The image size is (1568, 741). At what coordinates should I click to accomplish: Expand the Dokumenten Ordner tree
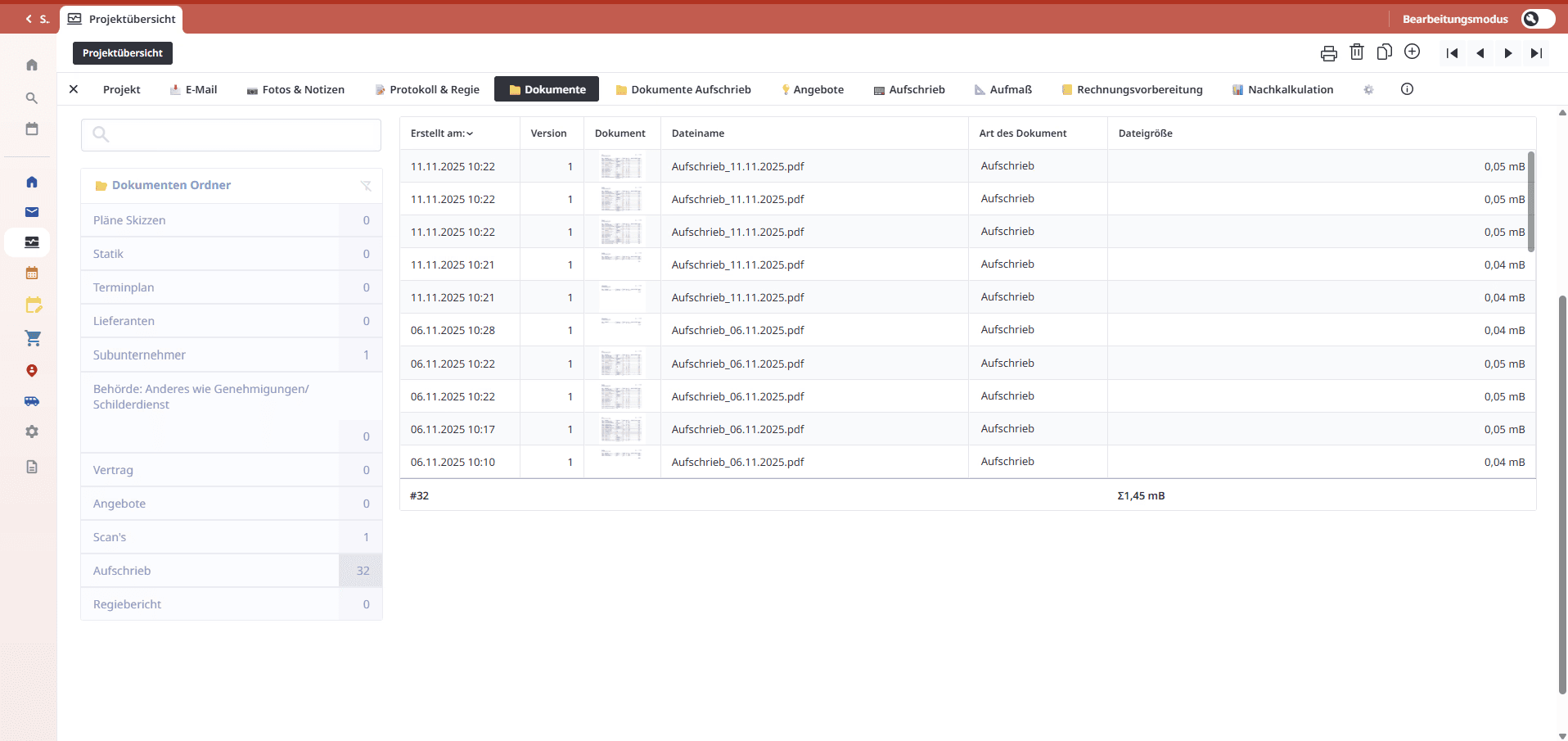[101, 185]
